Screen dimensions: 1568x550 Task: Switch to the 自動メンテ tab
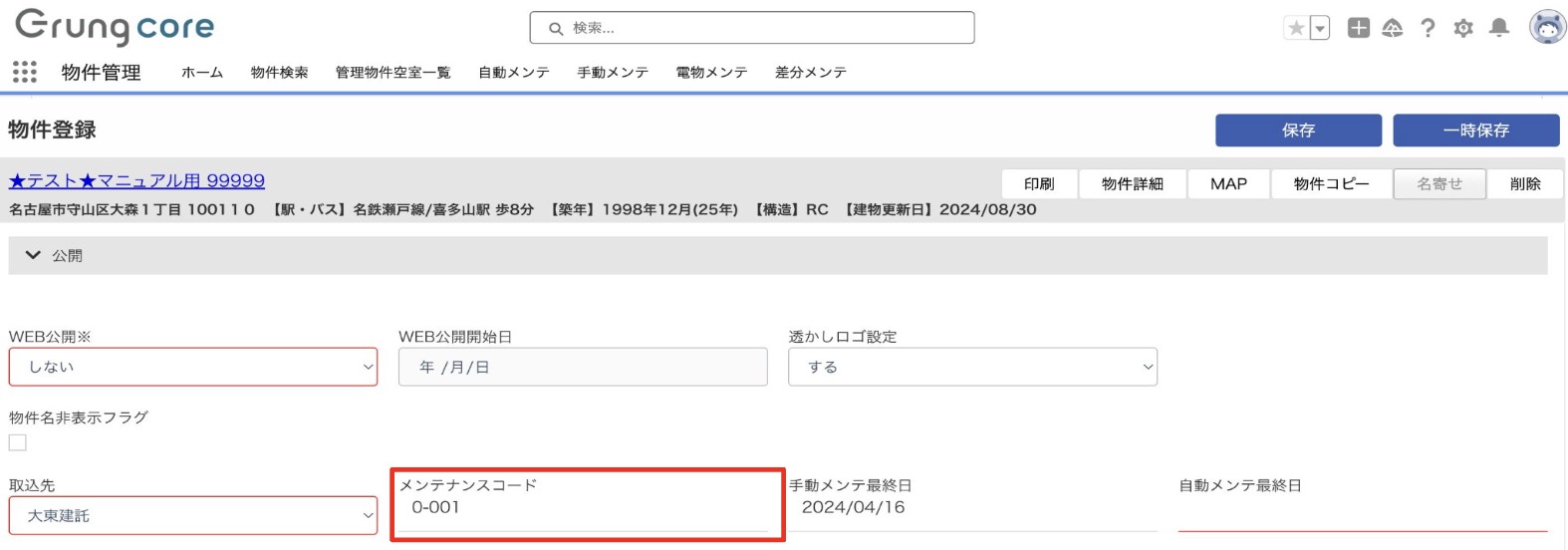click(513, 73)
